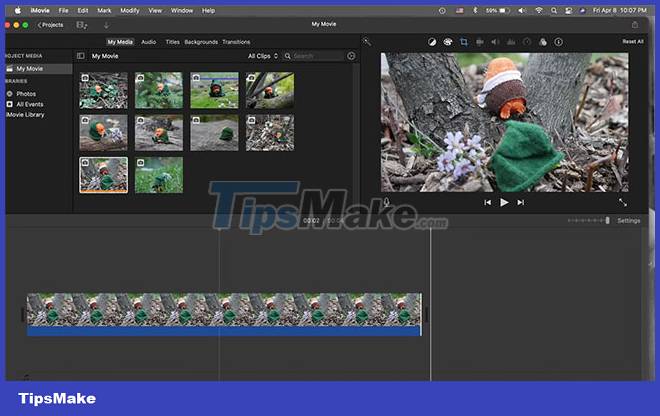The height and width of the screenshot is (416, 660).
Task: Select the Cropping tool
Action: (x=463, y=42)
